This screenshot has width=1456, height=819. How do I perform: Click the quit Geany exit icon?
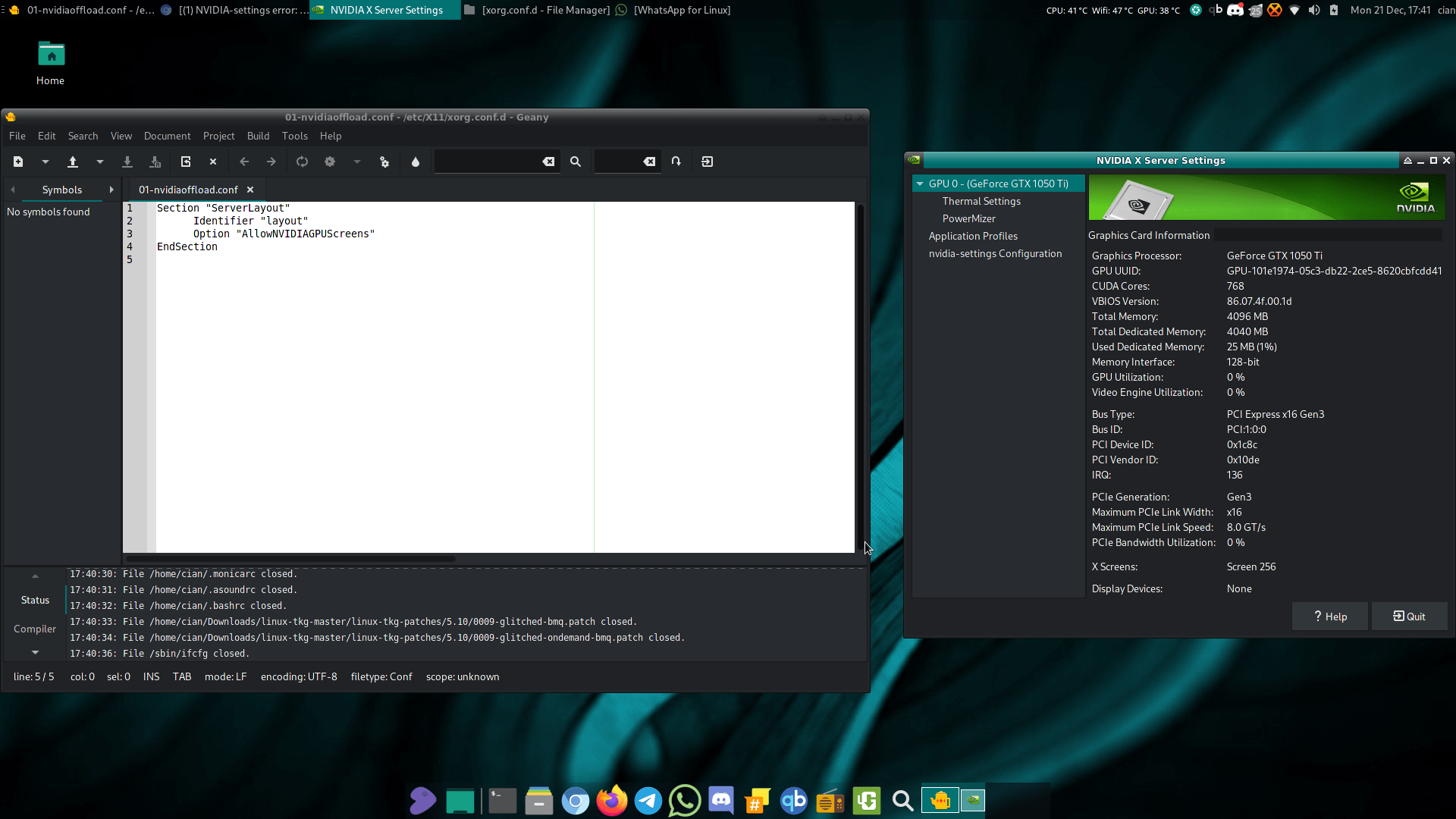pyautogui.click(x=708, y=162)
